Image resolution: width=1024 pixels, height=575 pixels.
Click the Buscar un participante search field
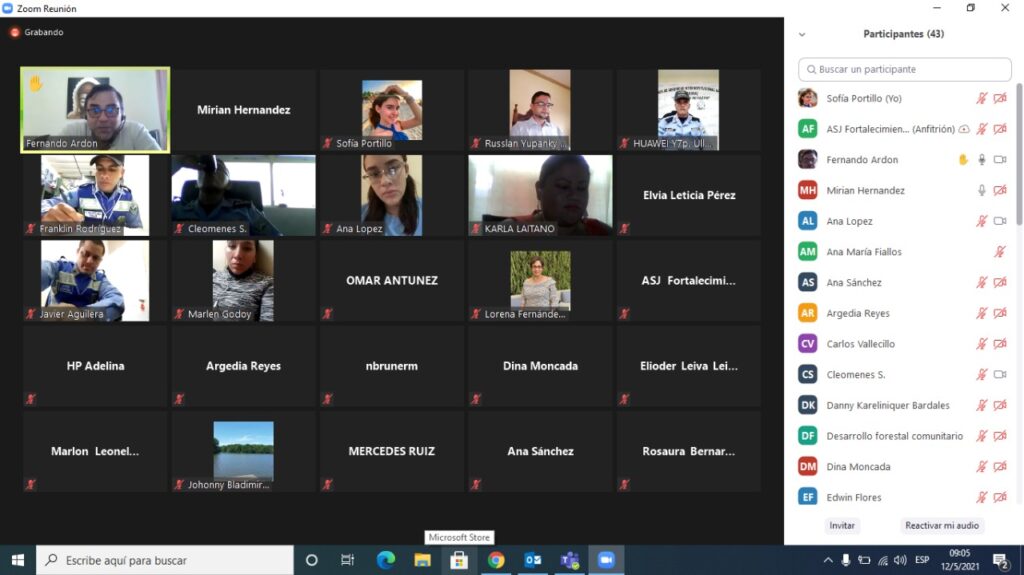905,69
